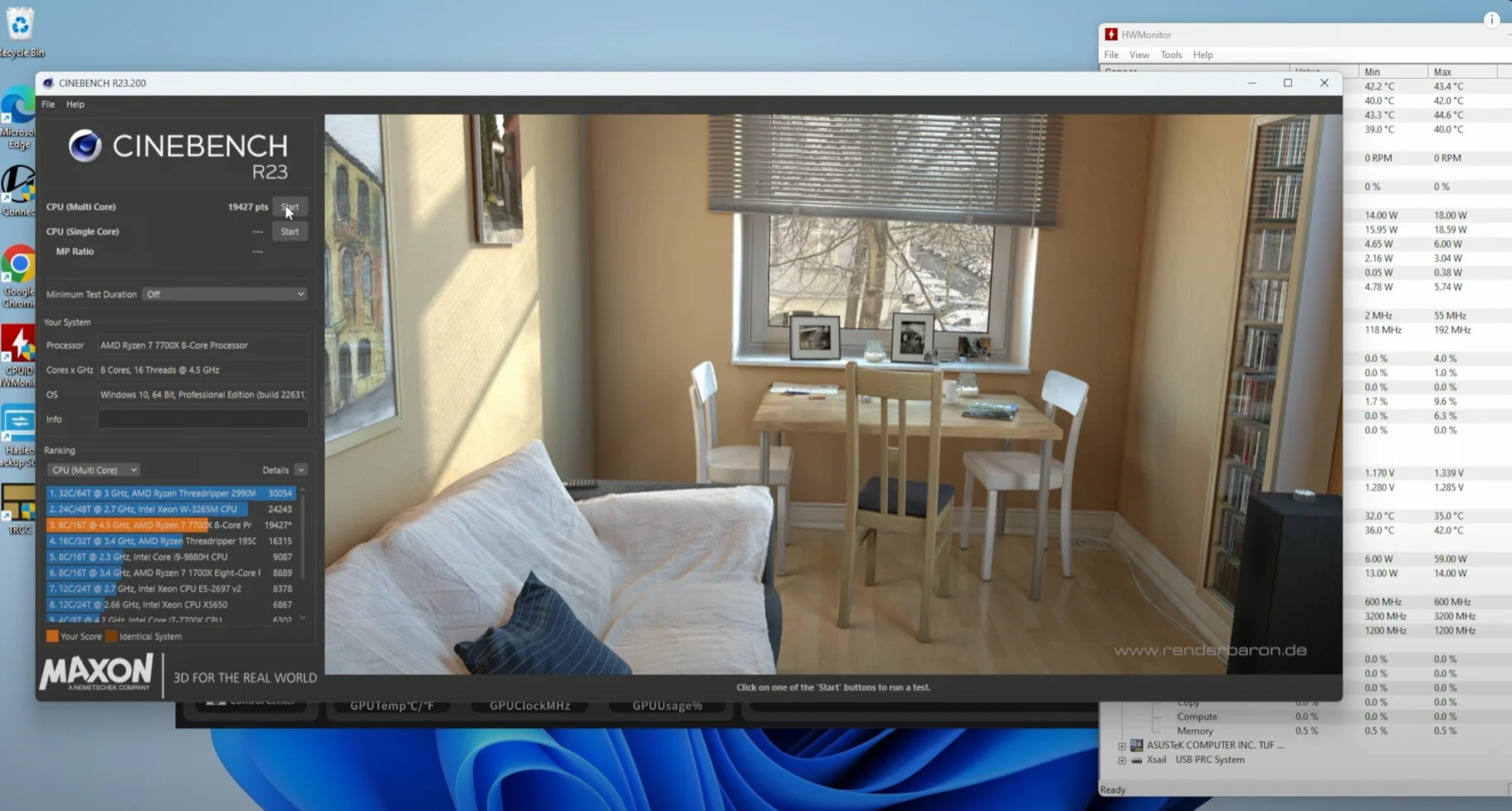The height and width of the screenshot is (811, 1512).
Task: Click the Processor field showing Ryzen 7 7700X
Action: tap(202, 345)
